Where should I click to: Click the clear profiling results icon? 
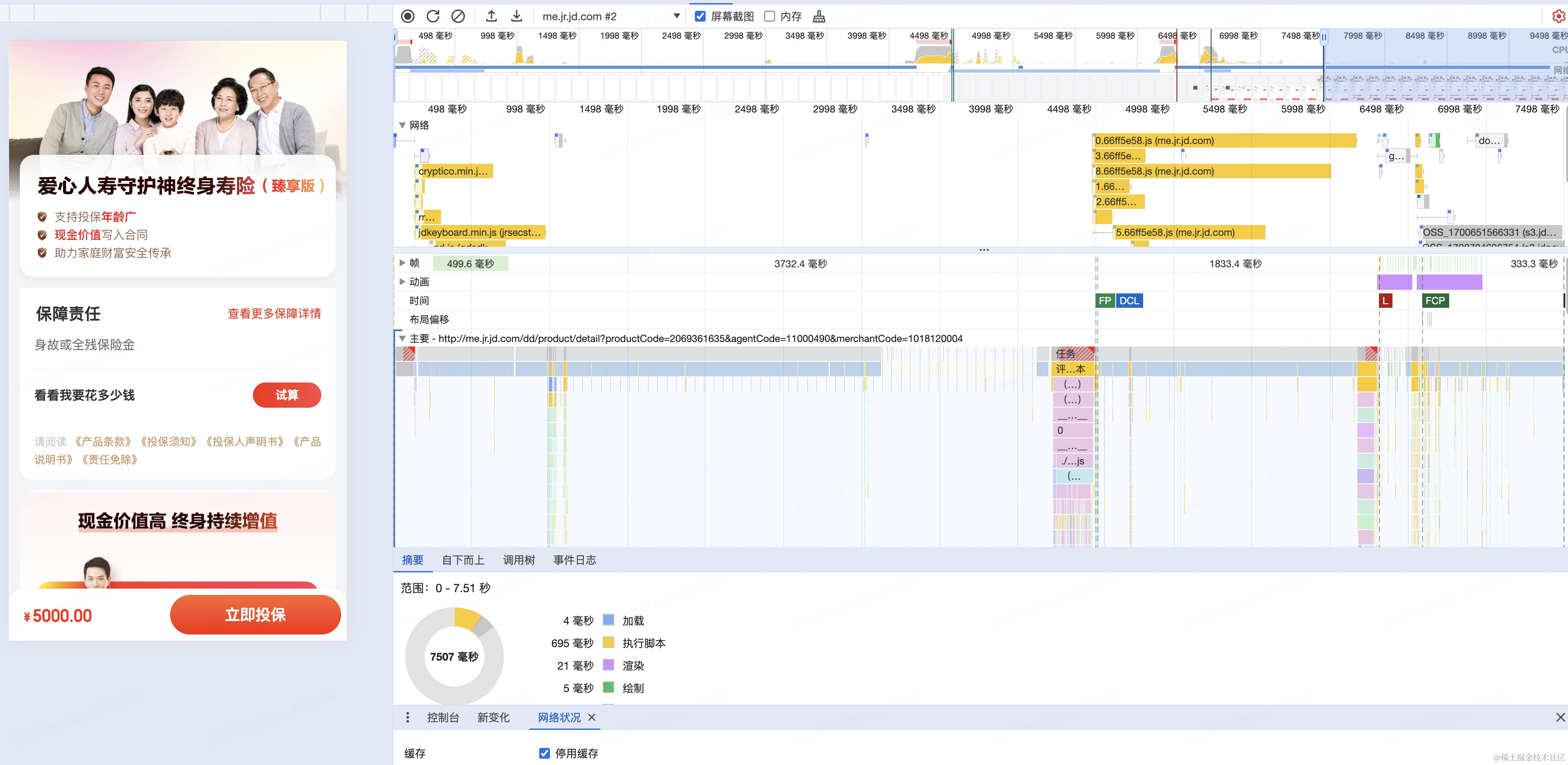459,16
